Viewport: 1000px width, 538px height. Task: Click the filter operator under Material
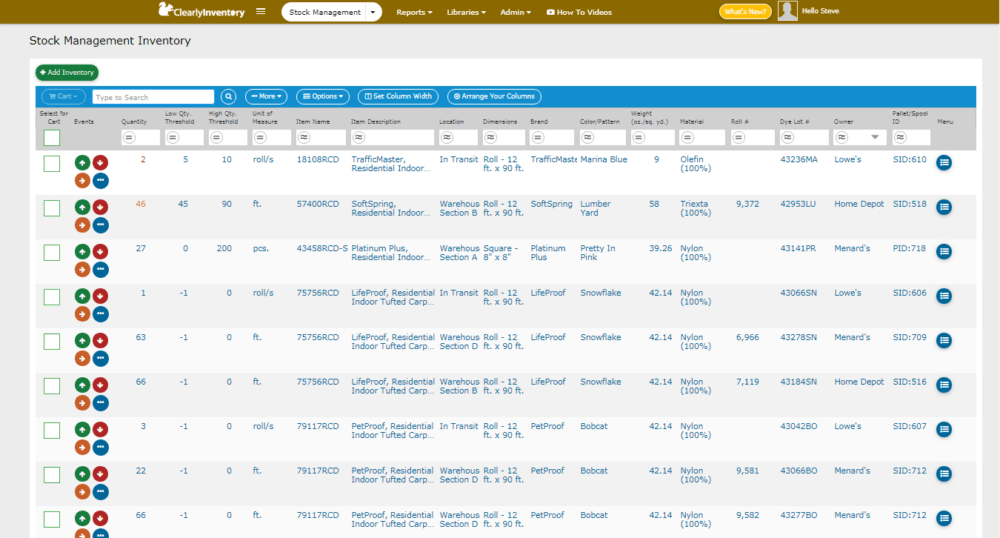pyautogui.click(x=687, y=138)
